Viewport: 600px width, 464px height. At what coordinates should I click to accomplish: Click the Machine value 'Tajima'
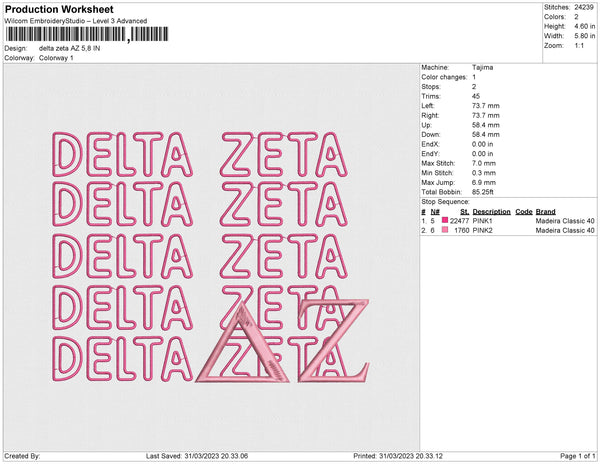click(483, 67)
